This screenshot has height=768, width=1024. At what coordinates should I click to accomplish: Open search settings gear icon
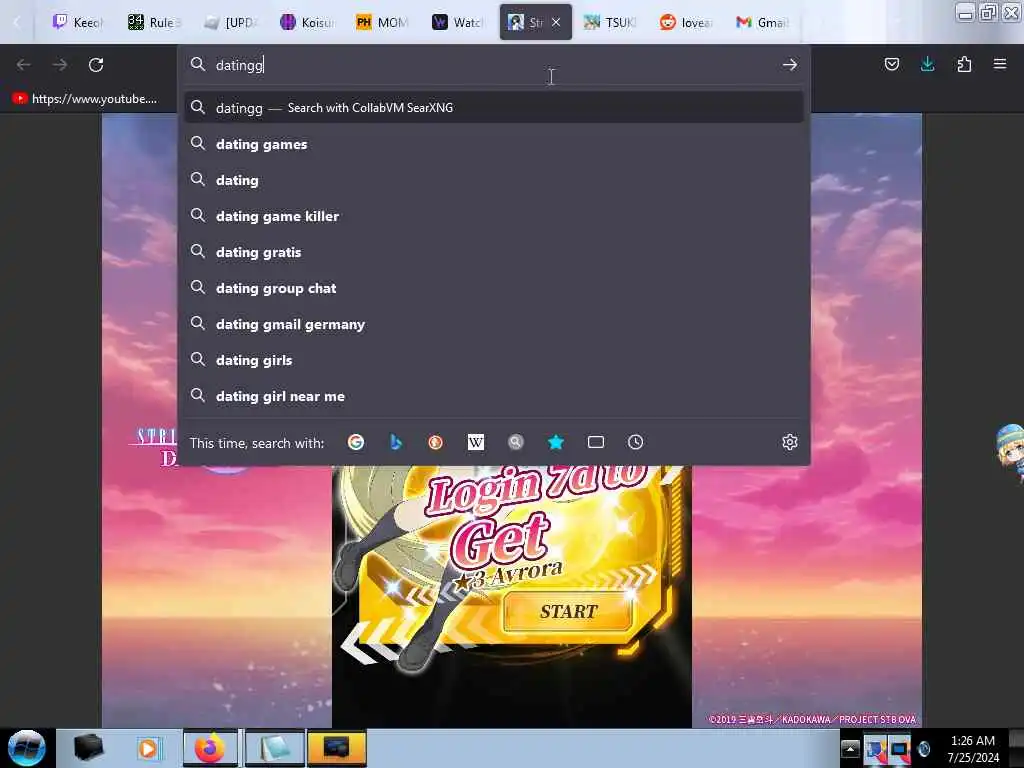(790, 442)
